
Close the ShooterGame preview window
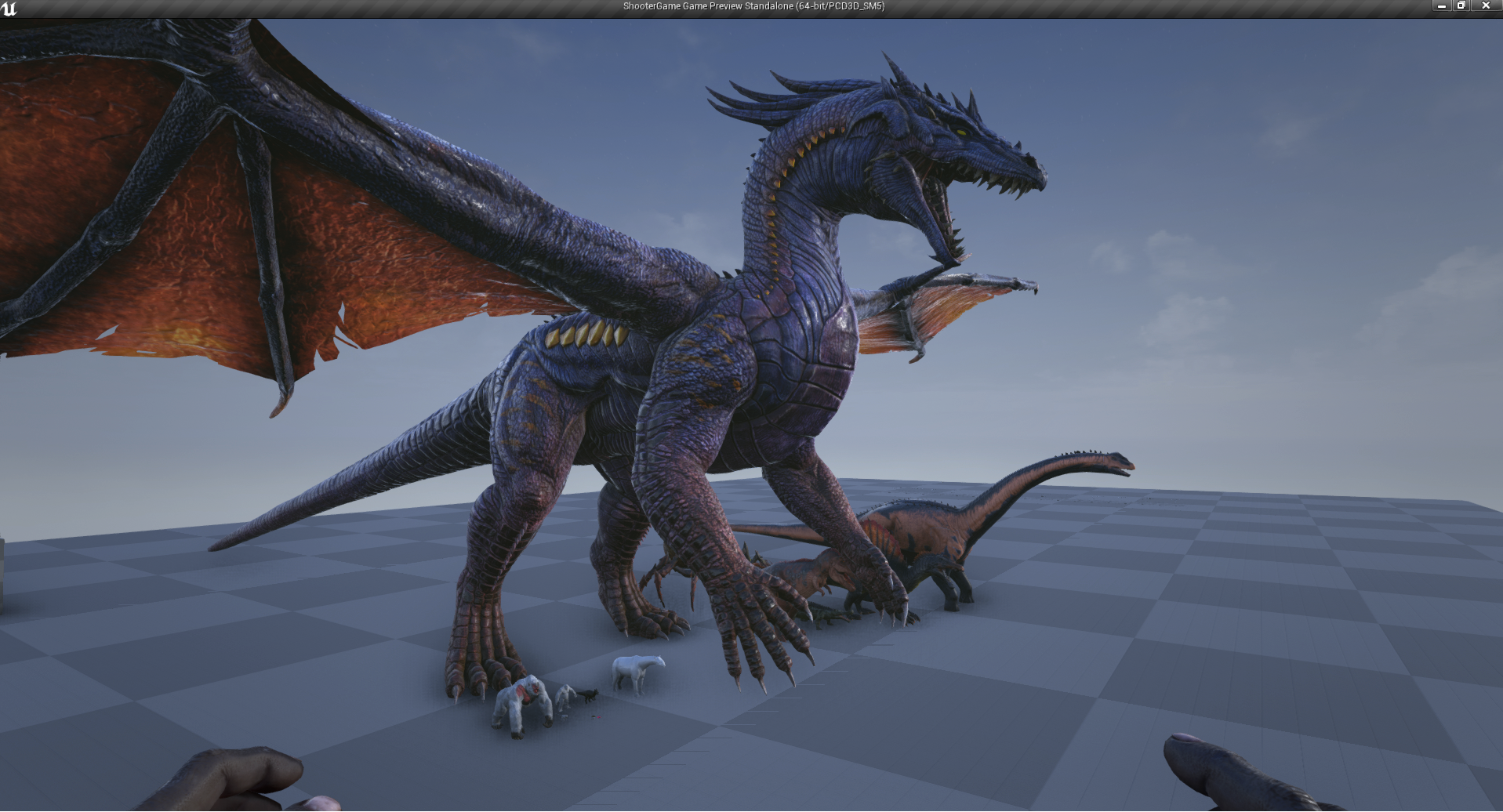click(x=1485, y=5)
